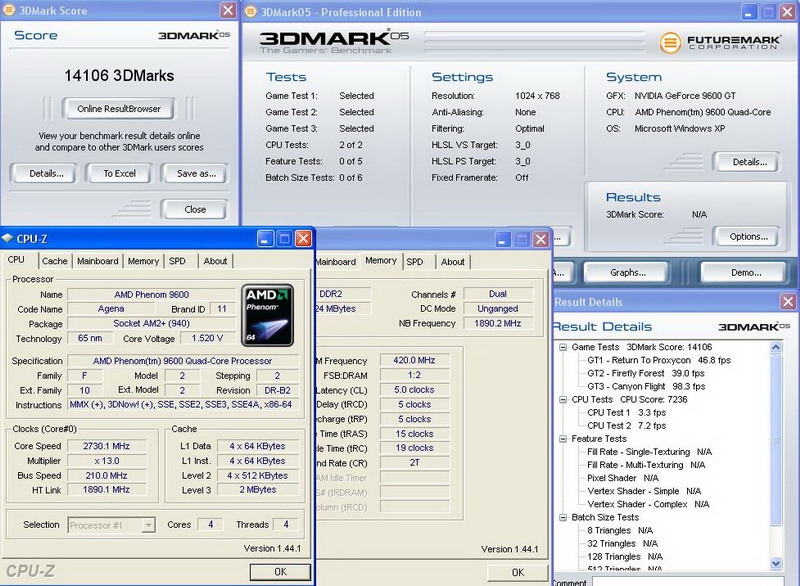800x586 pixels.
Task: Click the Core Voltage value 1.520 V
Action: pos(207,338)
